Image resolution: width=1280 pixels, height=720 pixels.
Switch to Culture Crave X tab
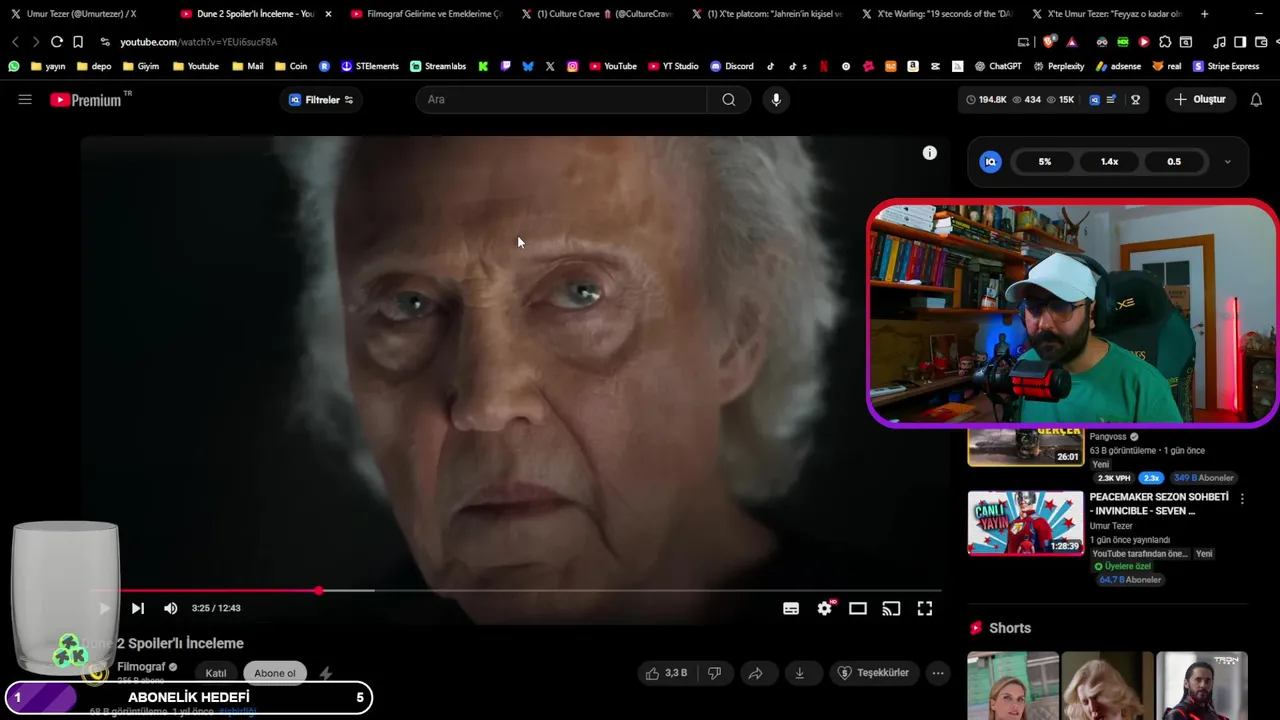pos(600,14)
